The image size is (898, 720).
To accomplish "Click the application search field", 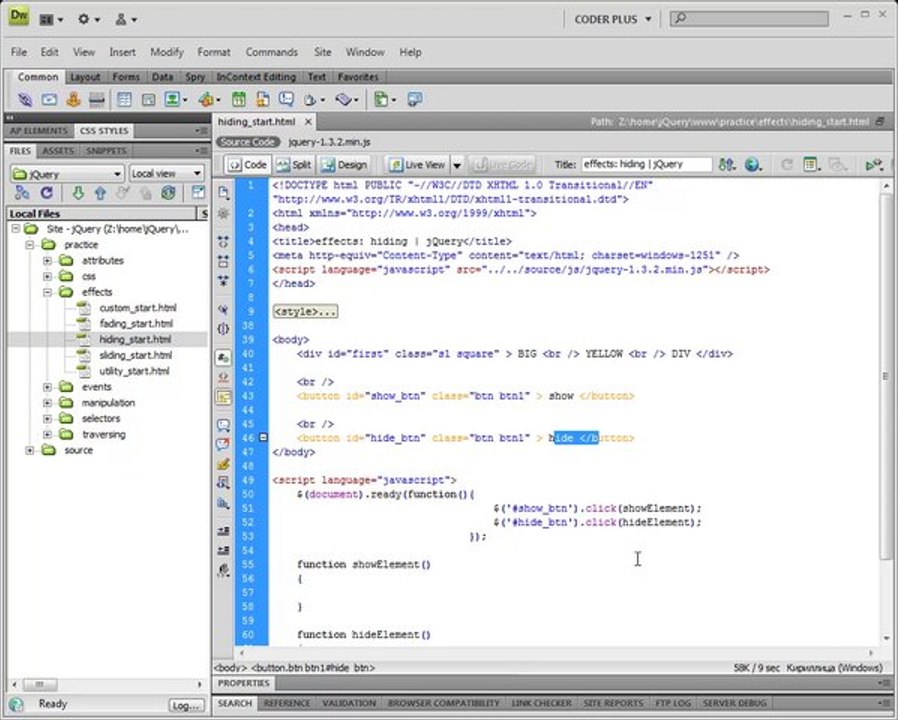I will click(749, 18).
